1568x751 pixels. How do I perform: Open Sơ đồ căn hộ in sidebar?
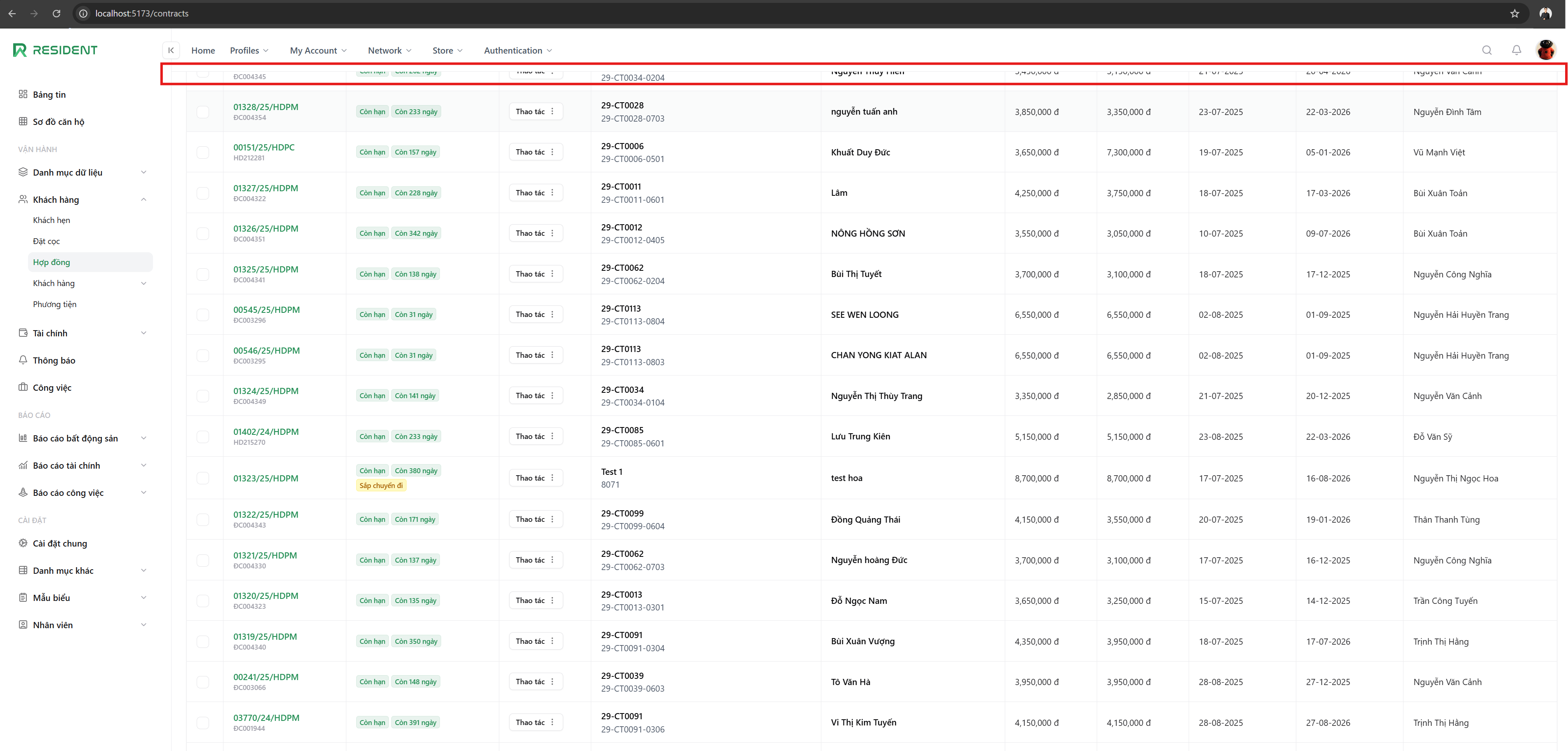(x=59, y=122)
